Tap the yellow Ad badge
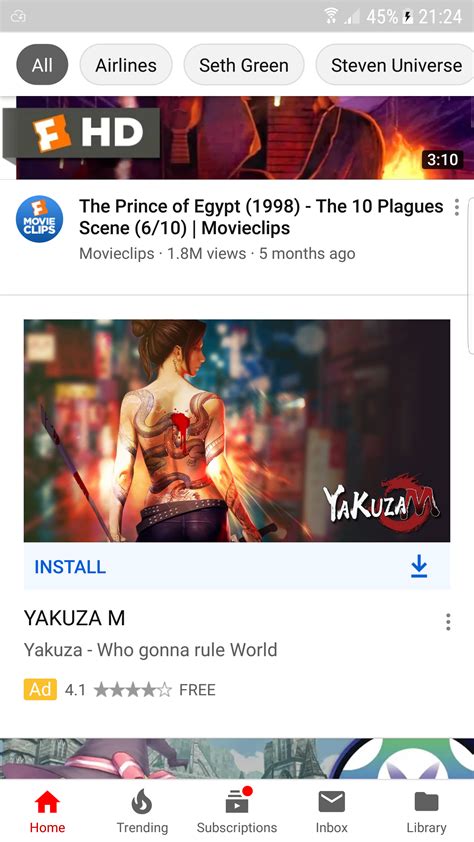 pyautogui.click(x=40, y=689)
